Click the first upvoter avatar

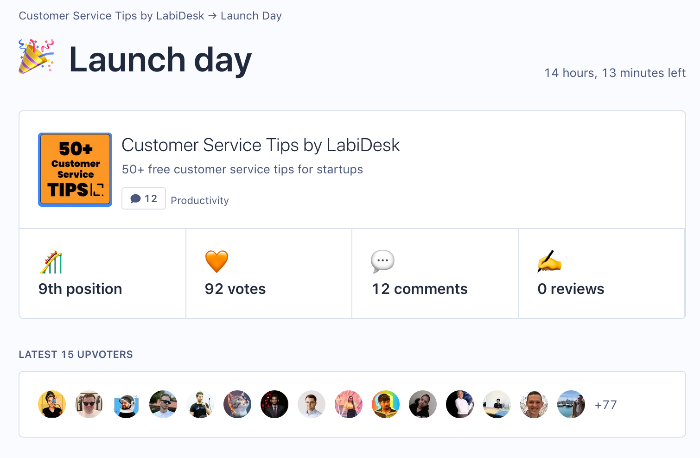[52, 404]
